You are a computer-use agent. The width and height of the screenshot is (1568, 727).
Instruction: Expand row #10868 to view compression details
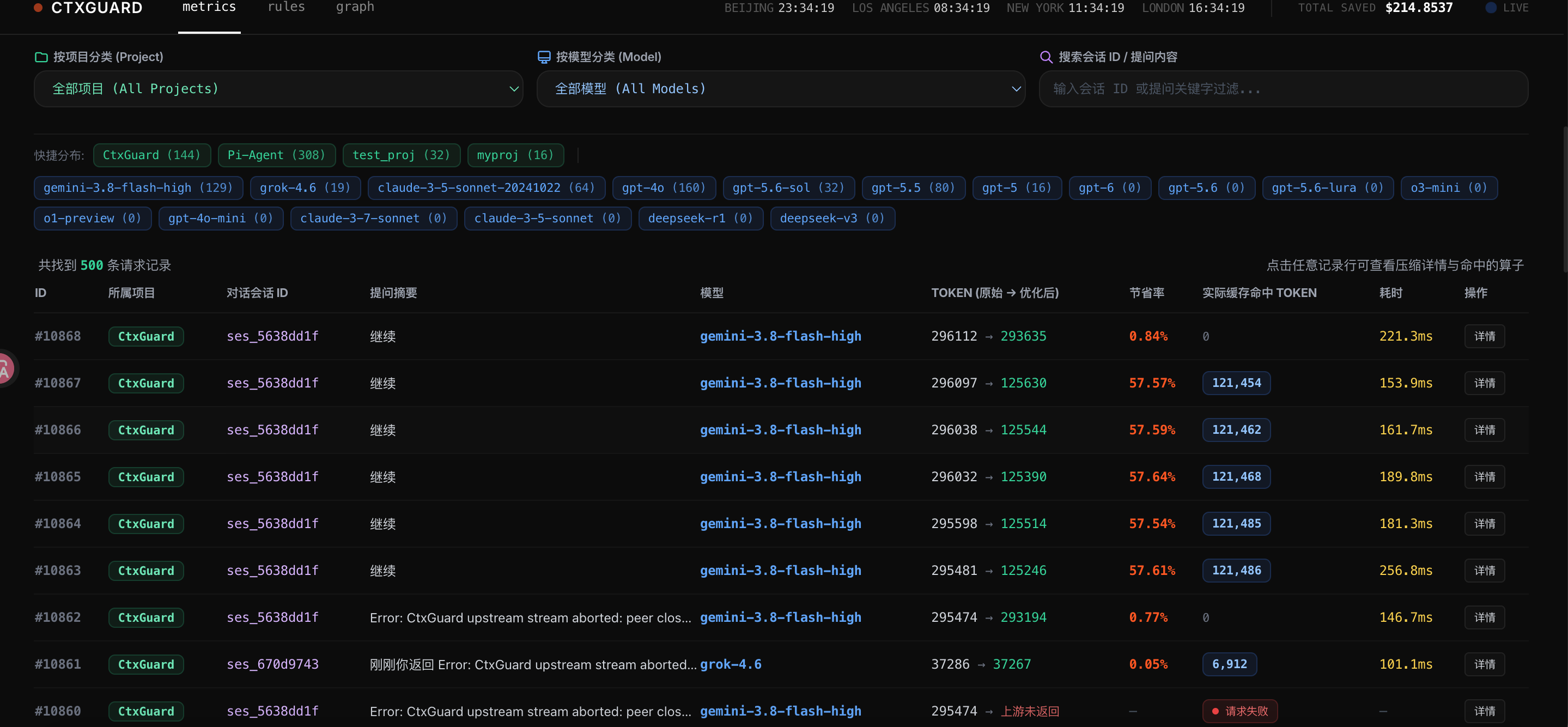[x=781, y=336]
